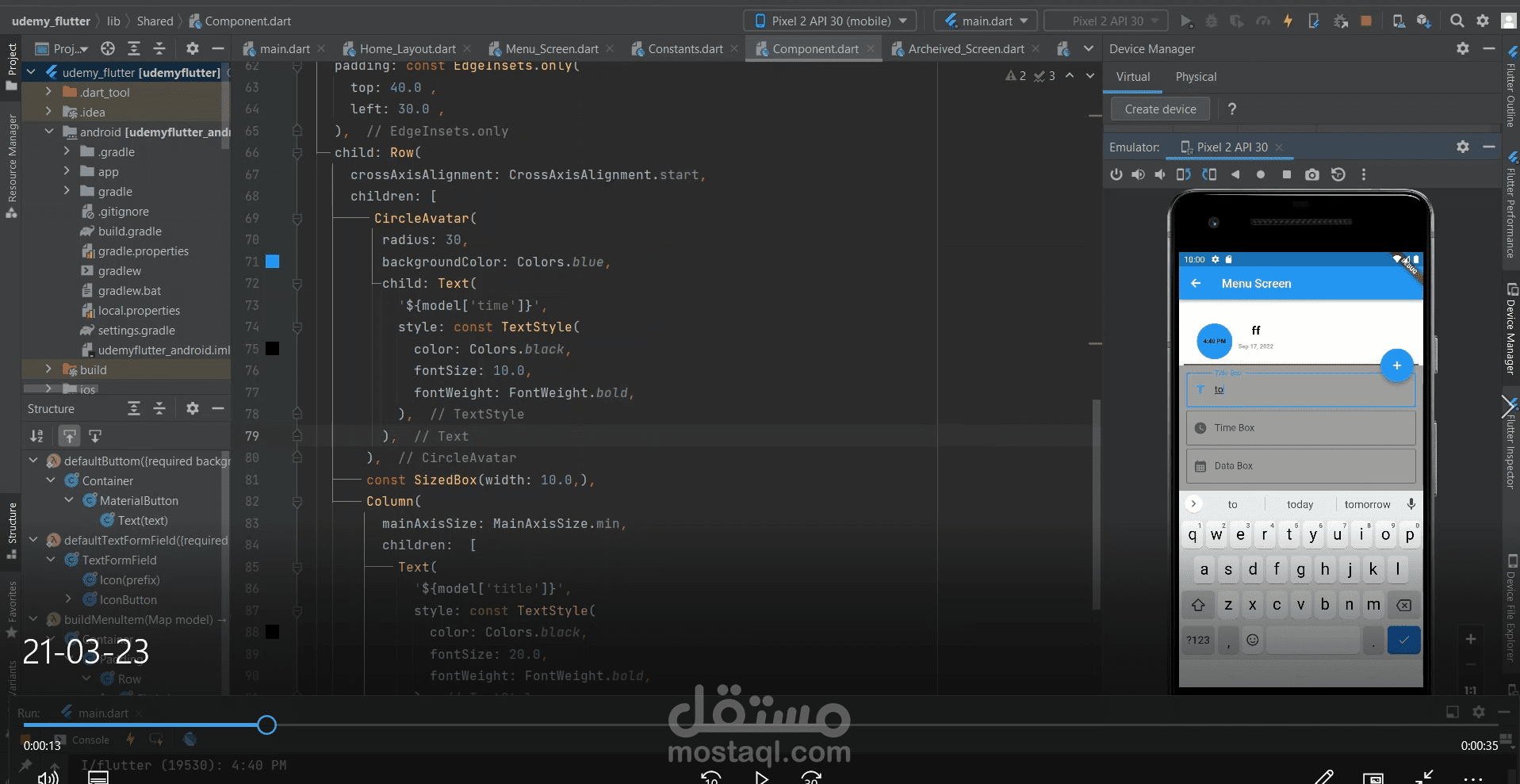Stop the running app using the stop icon
The height and width of the screenshot is (784, 1520).
(1366, 21)
